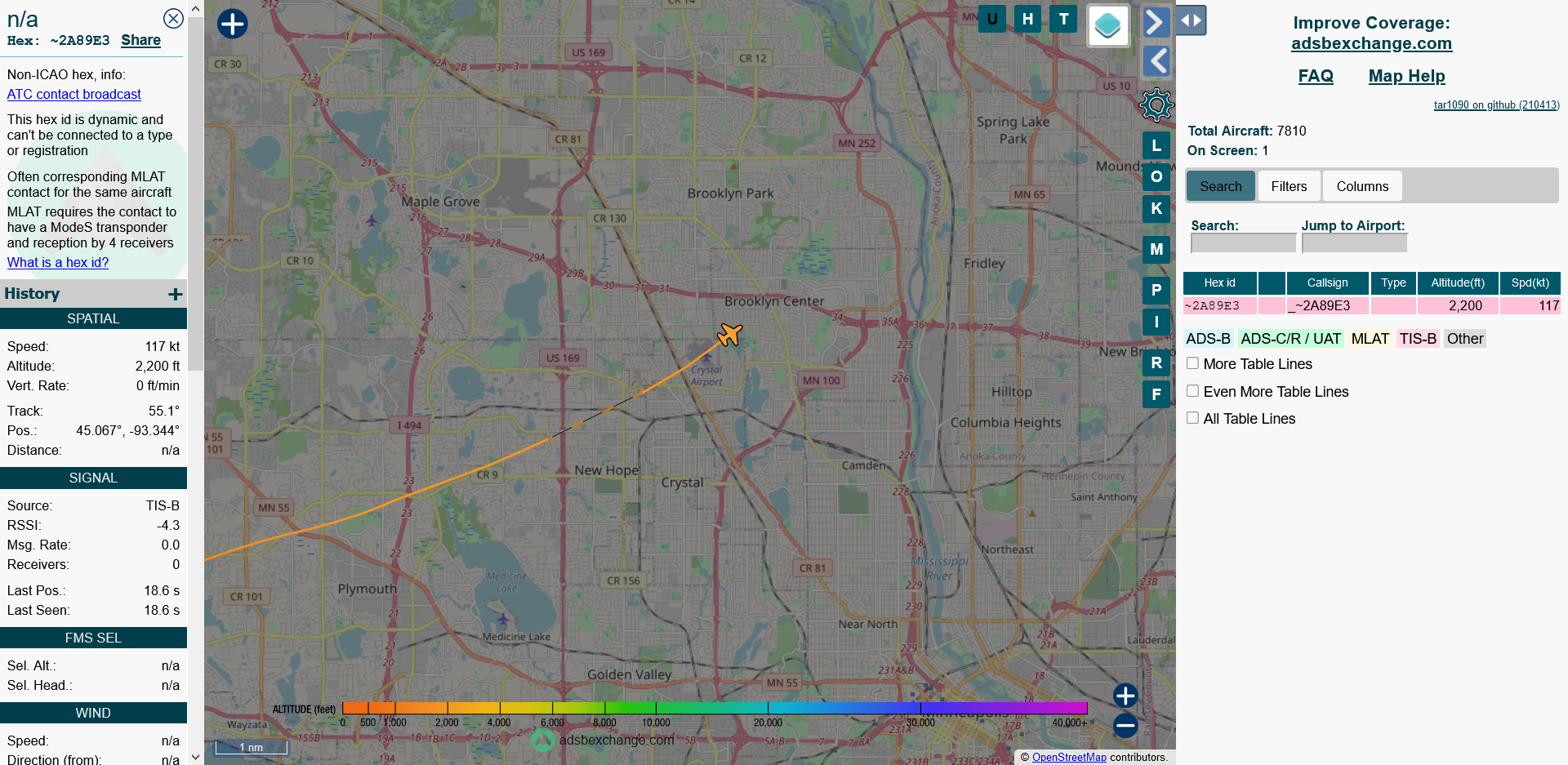
Task: Click the _~2A89E3 callsign cell
Action: click(x=1327, y=305)
